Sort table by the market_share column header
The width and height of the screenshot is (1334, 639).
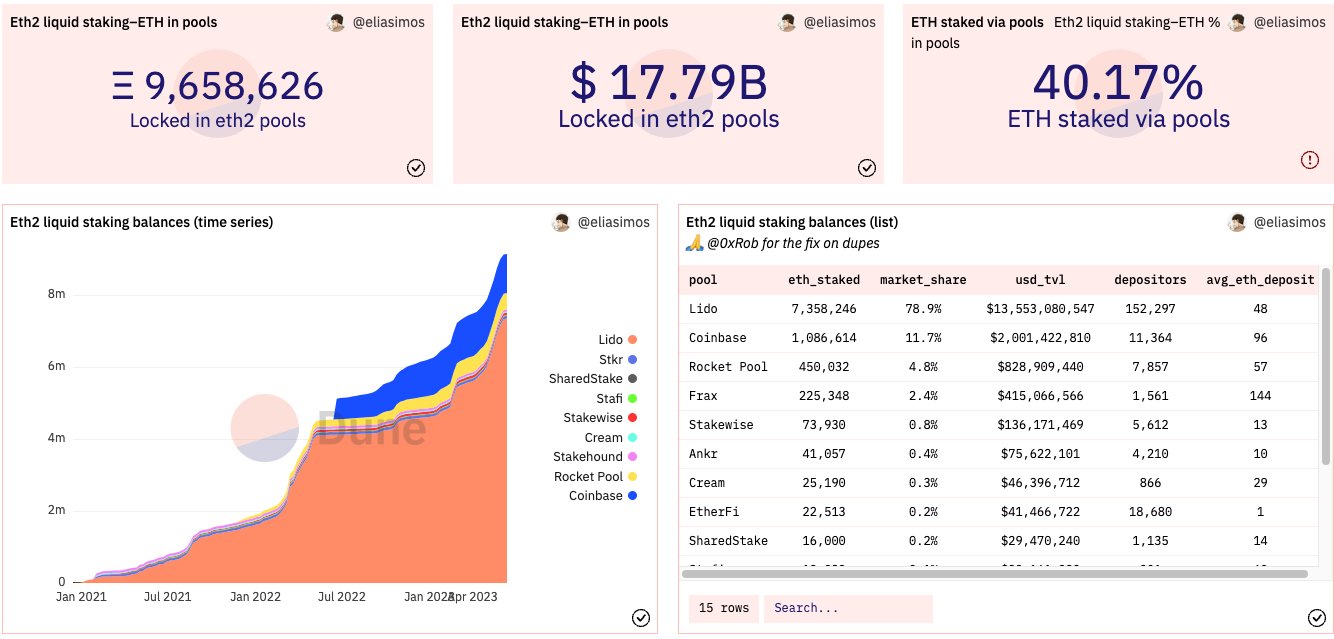tap(923, 280)
